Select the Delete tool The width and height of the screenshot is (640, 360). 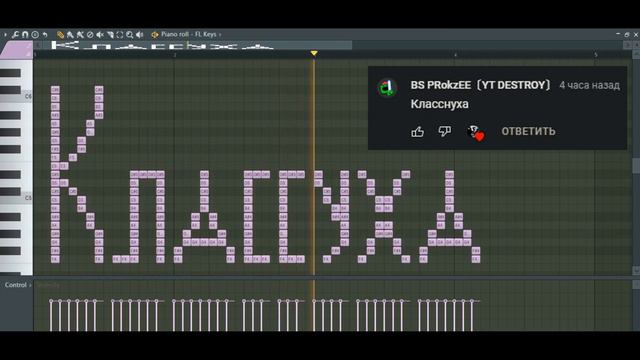coord(90,35)
